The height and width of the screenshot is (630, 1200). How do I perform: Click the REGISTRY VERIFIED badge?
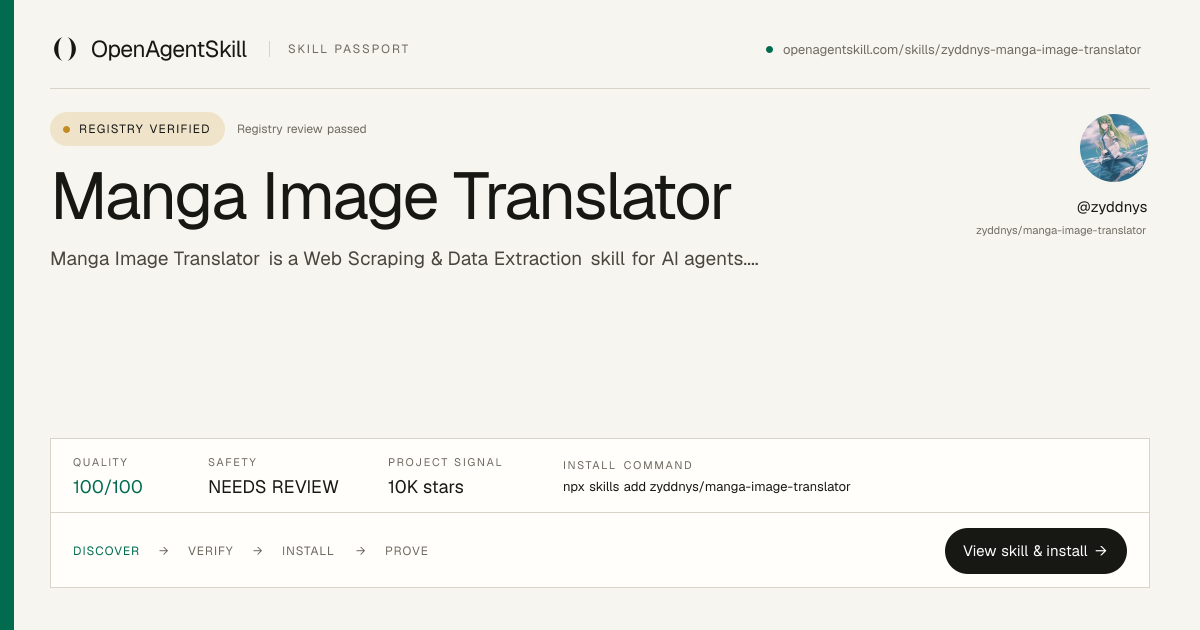(x=138, y=129)
